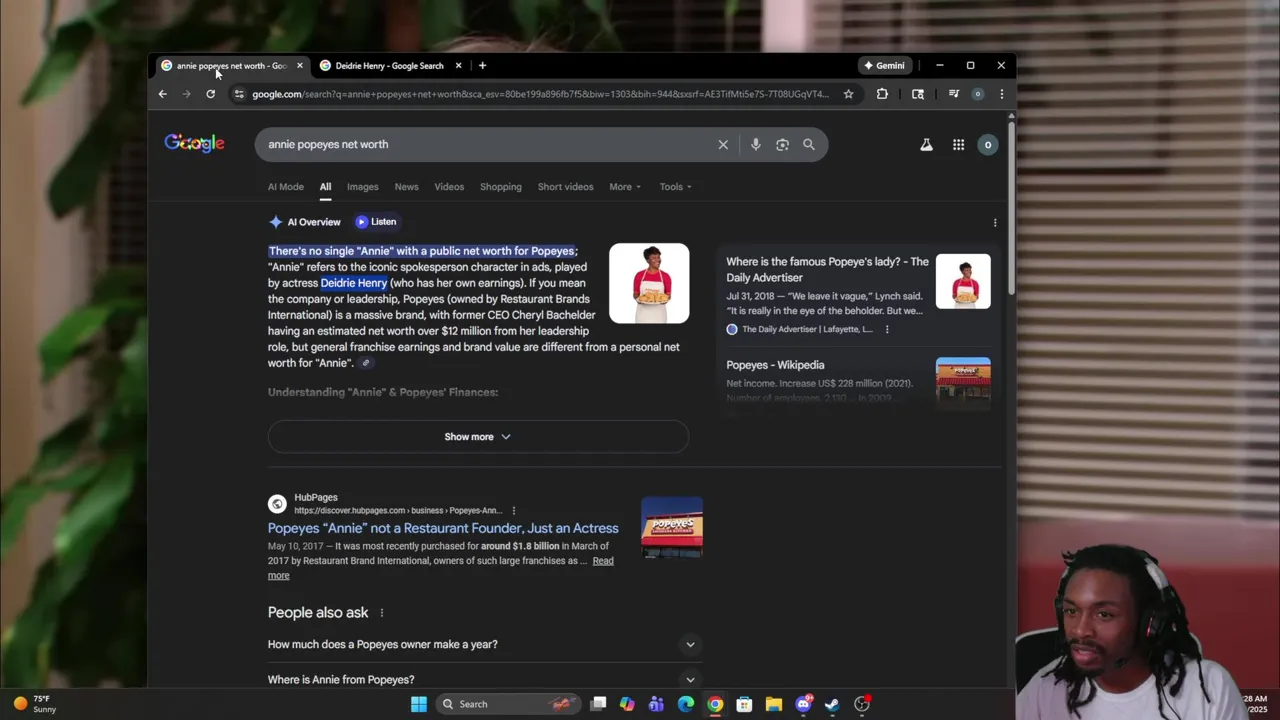
Task: Select the All results tab
Action: 325,187
